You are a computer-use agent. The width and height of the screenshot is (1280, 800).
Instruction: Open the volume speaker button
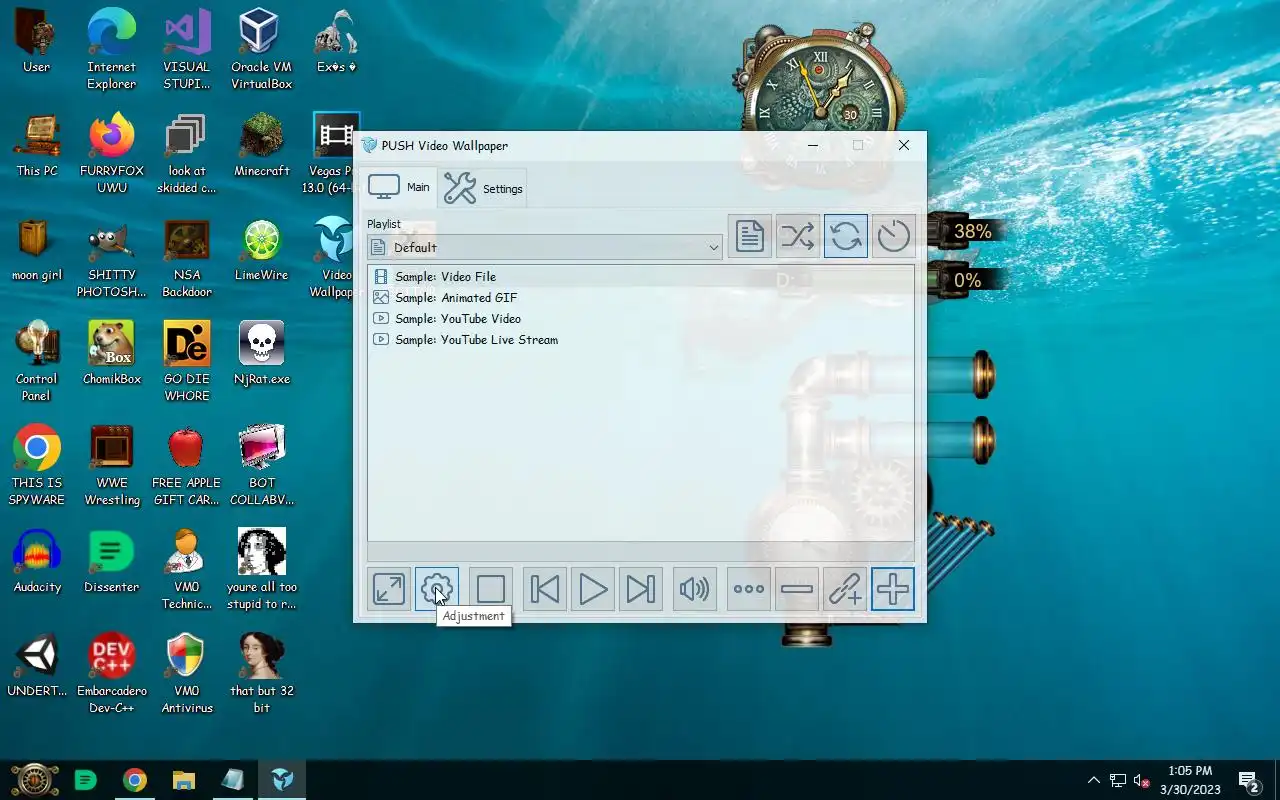coord(695,589)
